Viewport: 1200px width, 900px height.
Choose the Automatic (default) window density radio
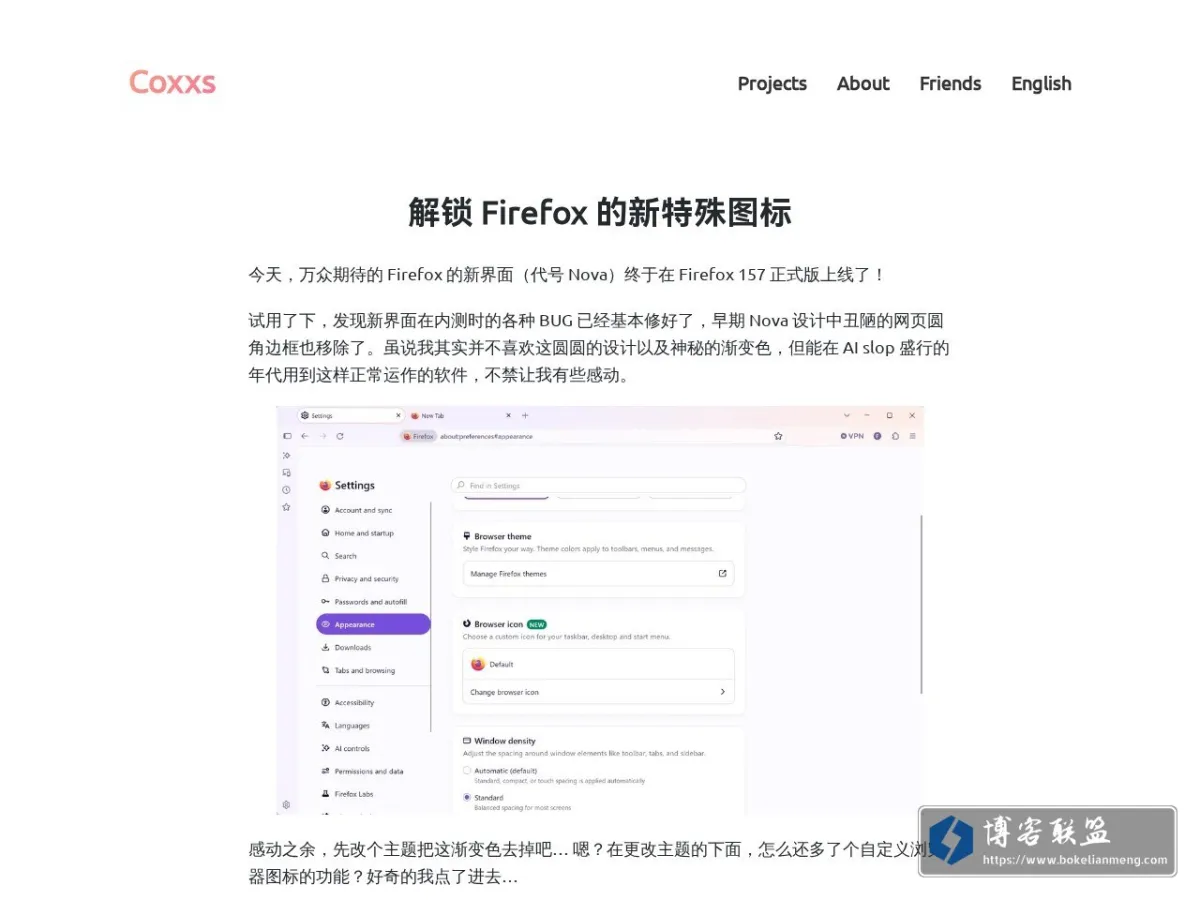pyautogui.click(x=467, y=771)
